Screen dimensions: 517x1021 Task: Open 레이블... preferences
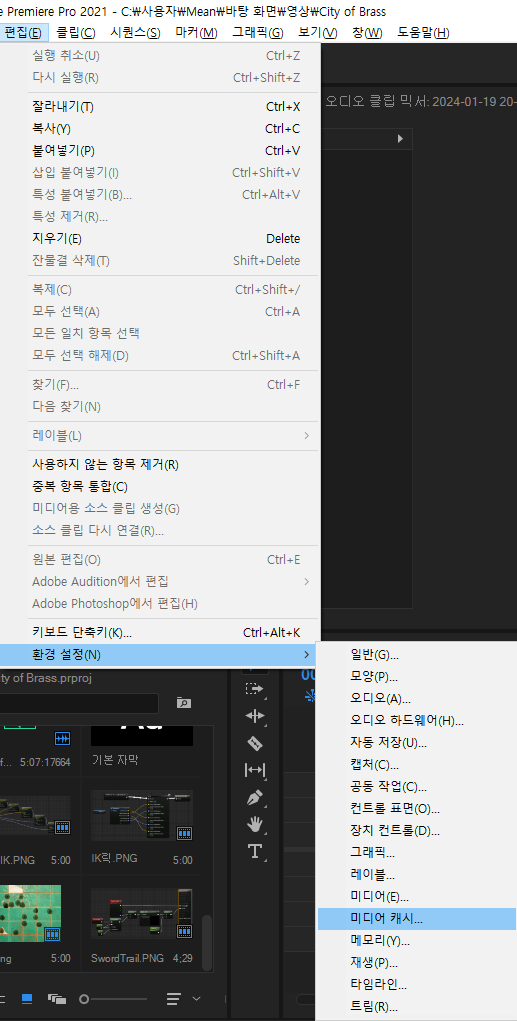[417, 874]
